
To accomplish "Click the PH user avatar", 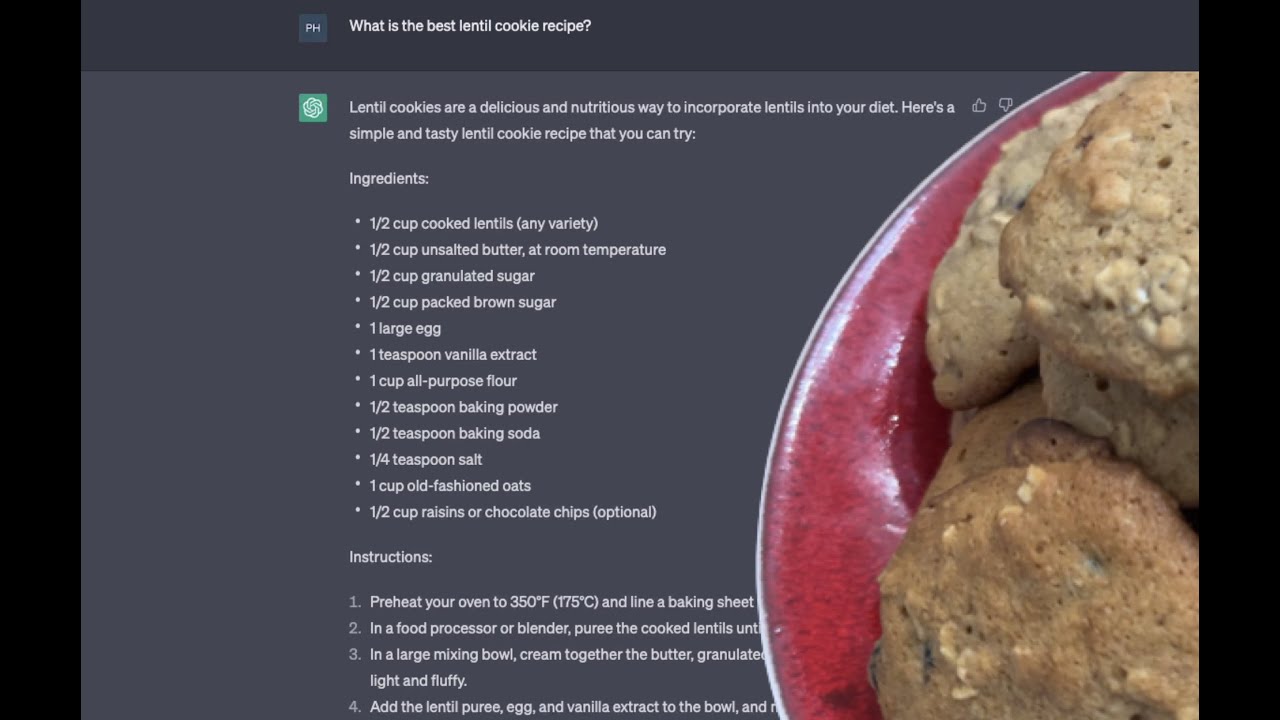I will tap(313, 28).
